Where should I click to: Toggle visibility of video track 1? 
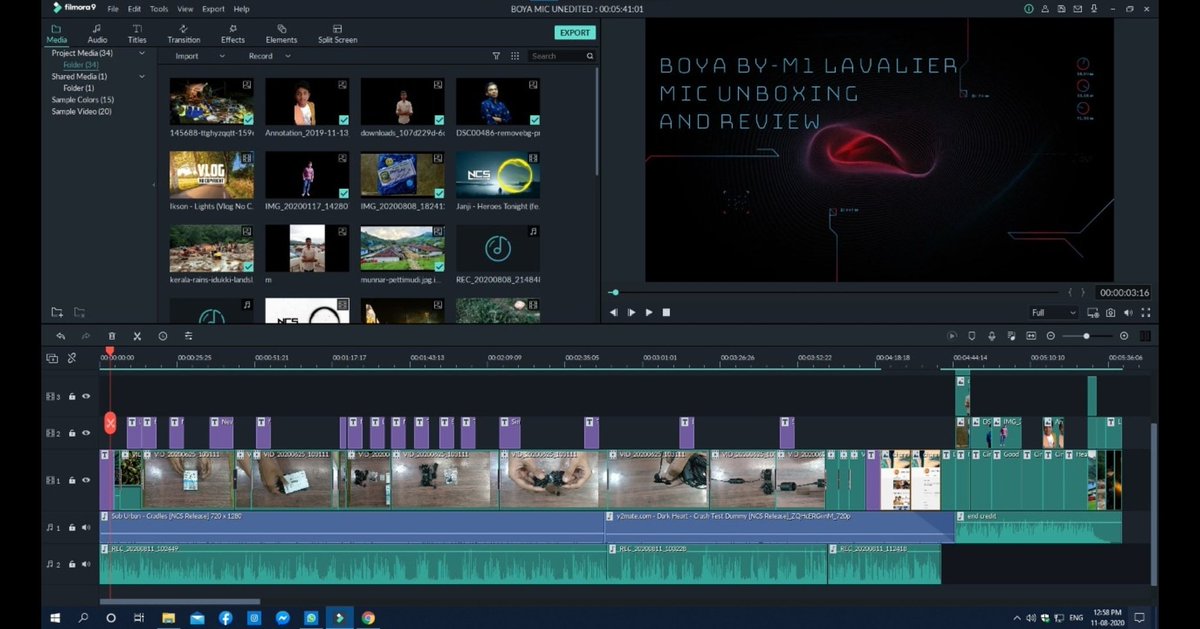pyautogui.click(x=86, y=480)
